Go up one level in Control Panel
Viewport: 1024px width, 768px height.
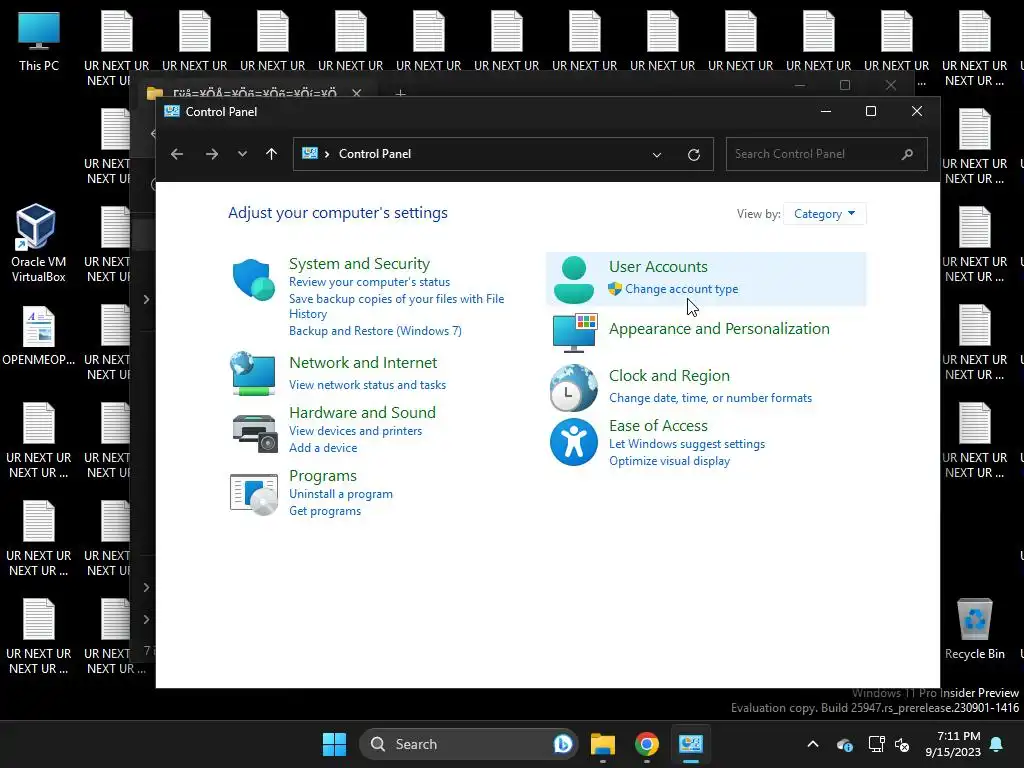click(272, 154)
